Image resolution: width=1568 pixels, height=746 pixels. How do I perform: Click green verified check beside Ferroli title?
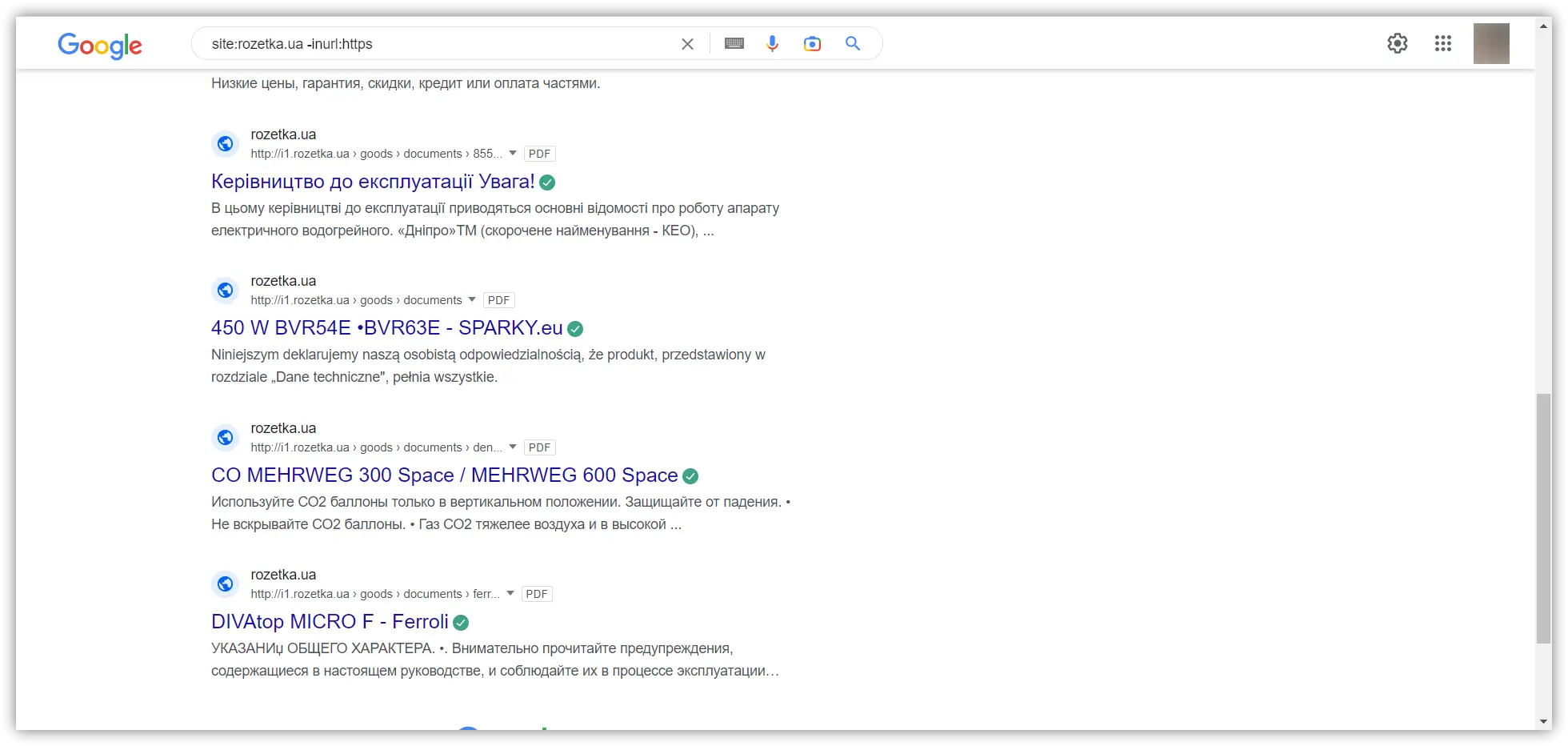click(461, 623)
